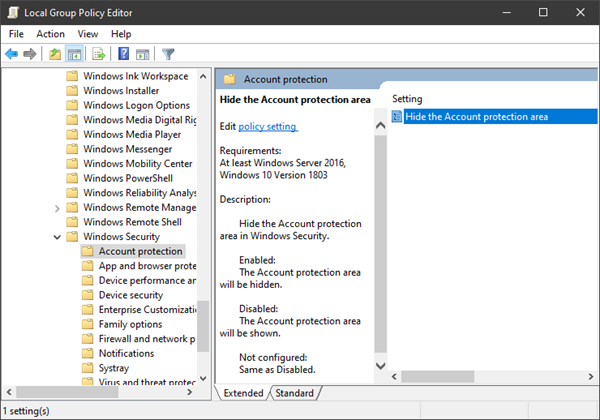This screenshot has height=420, width=600.
Task: Select Systray tree item
Action: point(114,368)
